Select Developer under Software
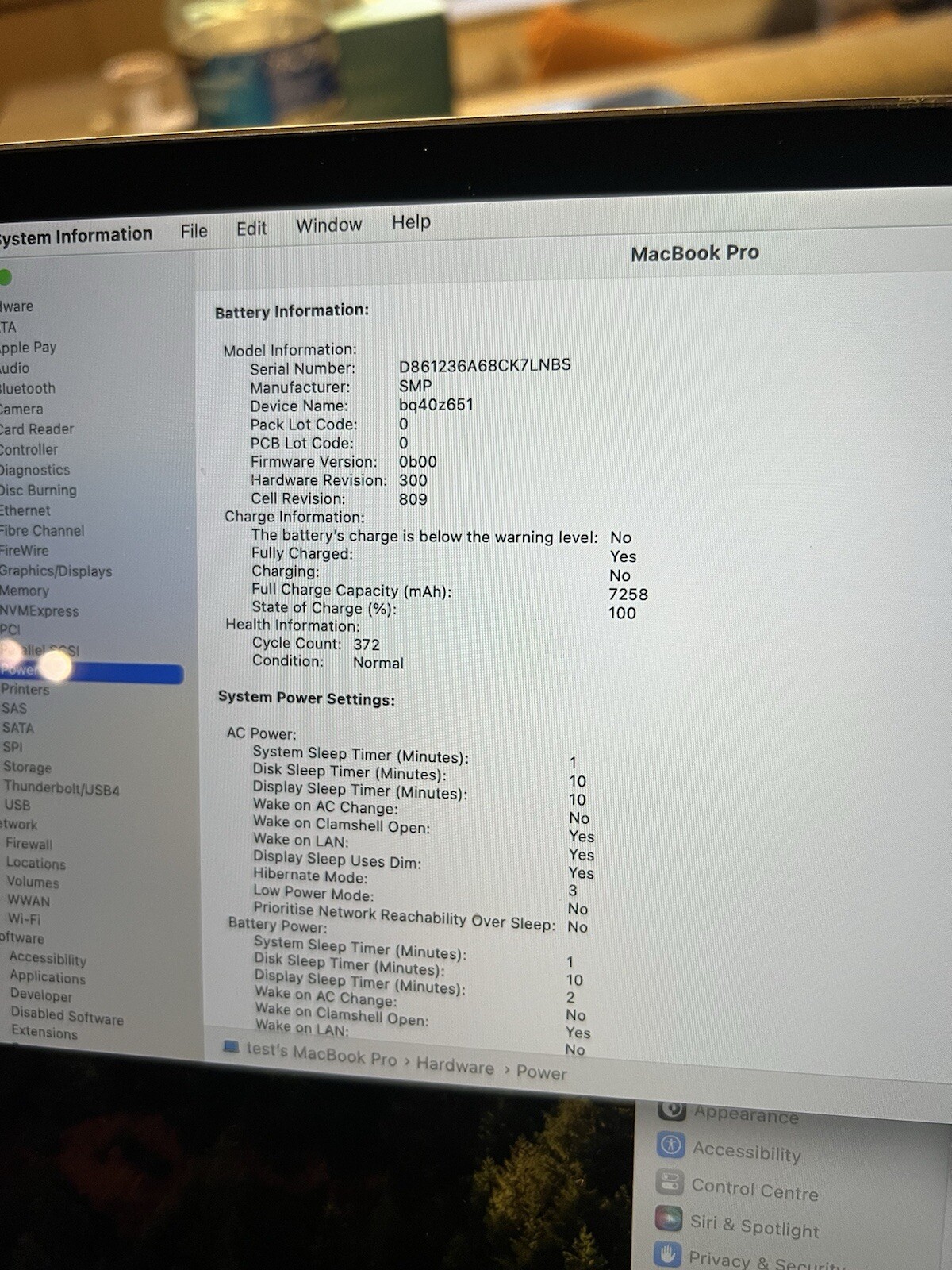 click(x=41, y=995)
